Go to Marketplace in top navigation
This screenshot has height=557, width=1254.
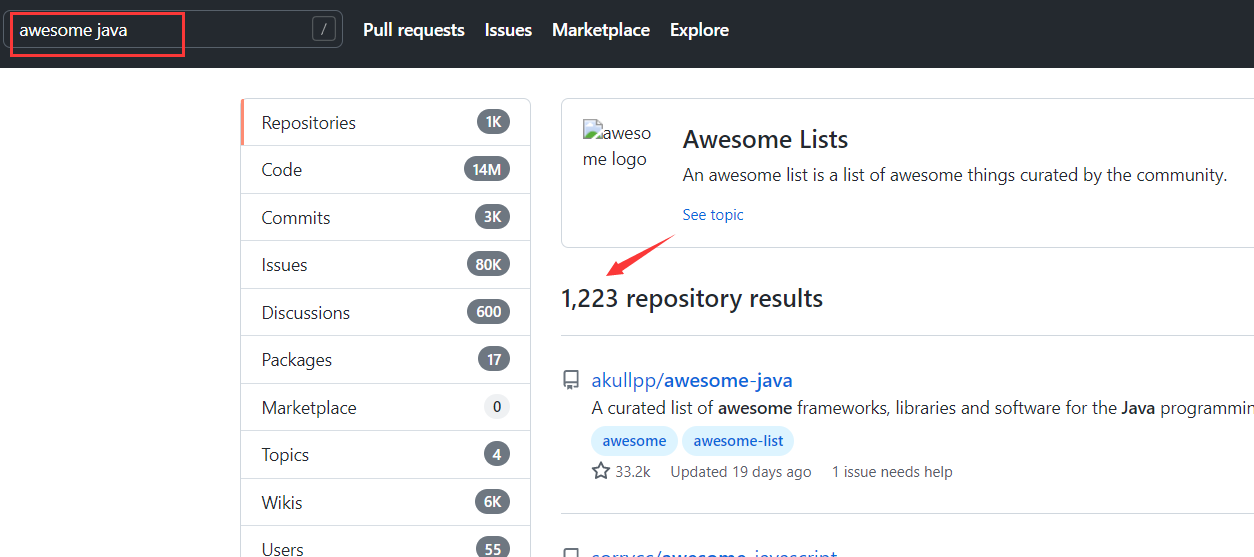coord(601,30)
